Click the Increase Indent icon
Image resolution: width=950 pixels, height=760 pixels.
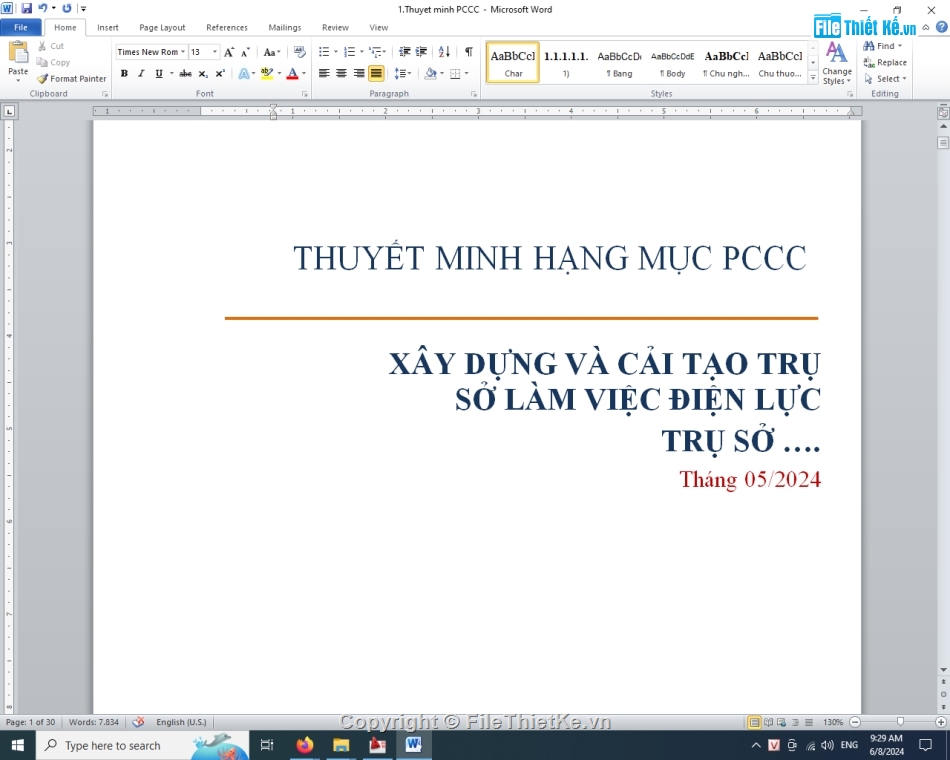(x=421, y=52)
